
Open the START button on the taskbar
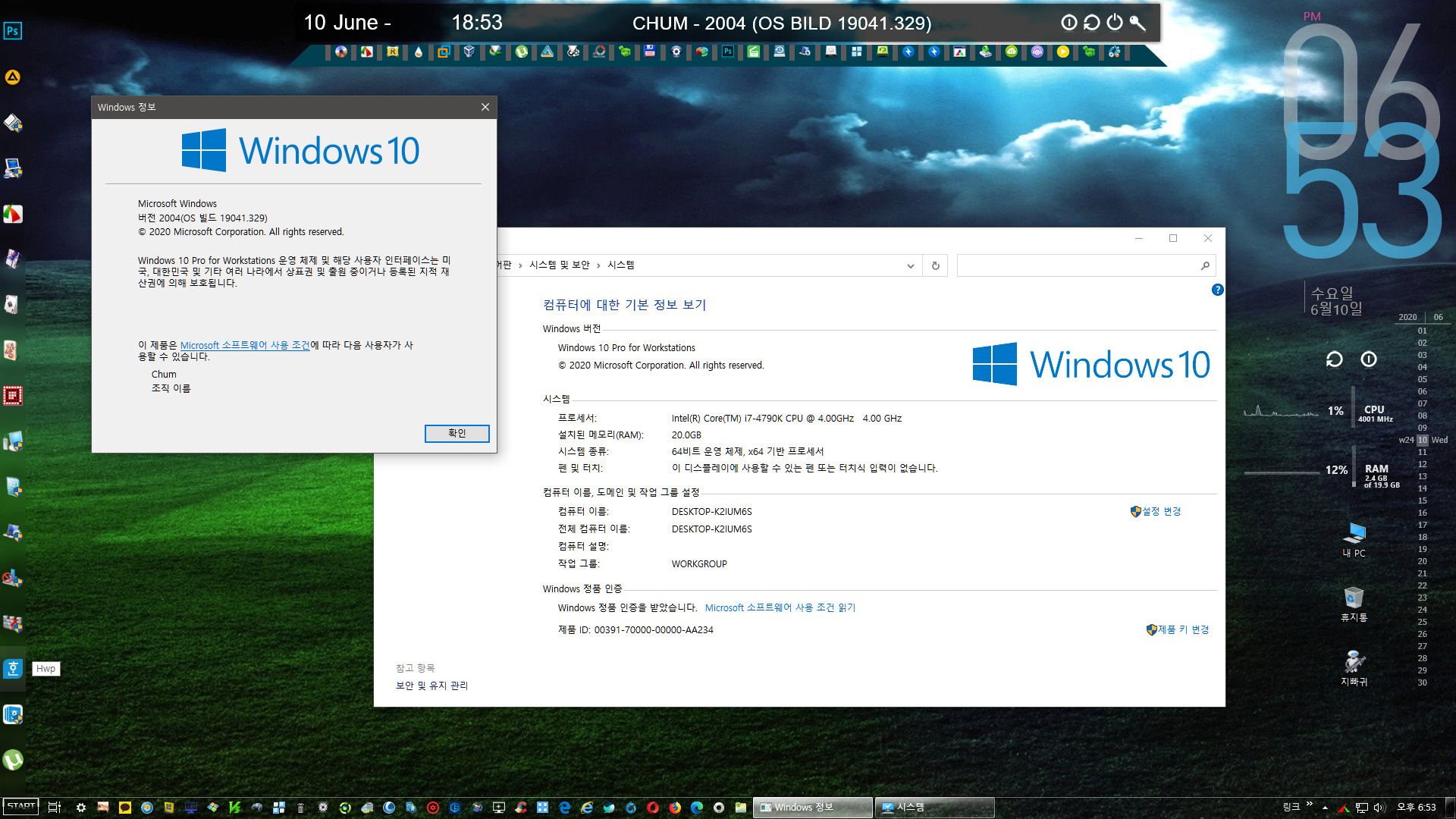(x=21, y=806)
